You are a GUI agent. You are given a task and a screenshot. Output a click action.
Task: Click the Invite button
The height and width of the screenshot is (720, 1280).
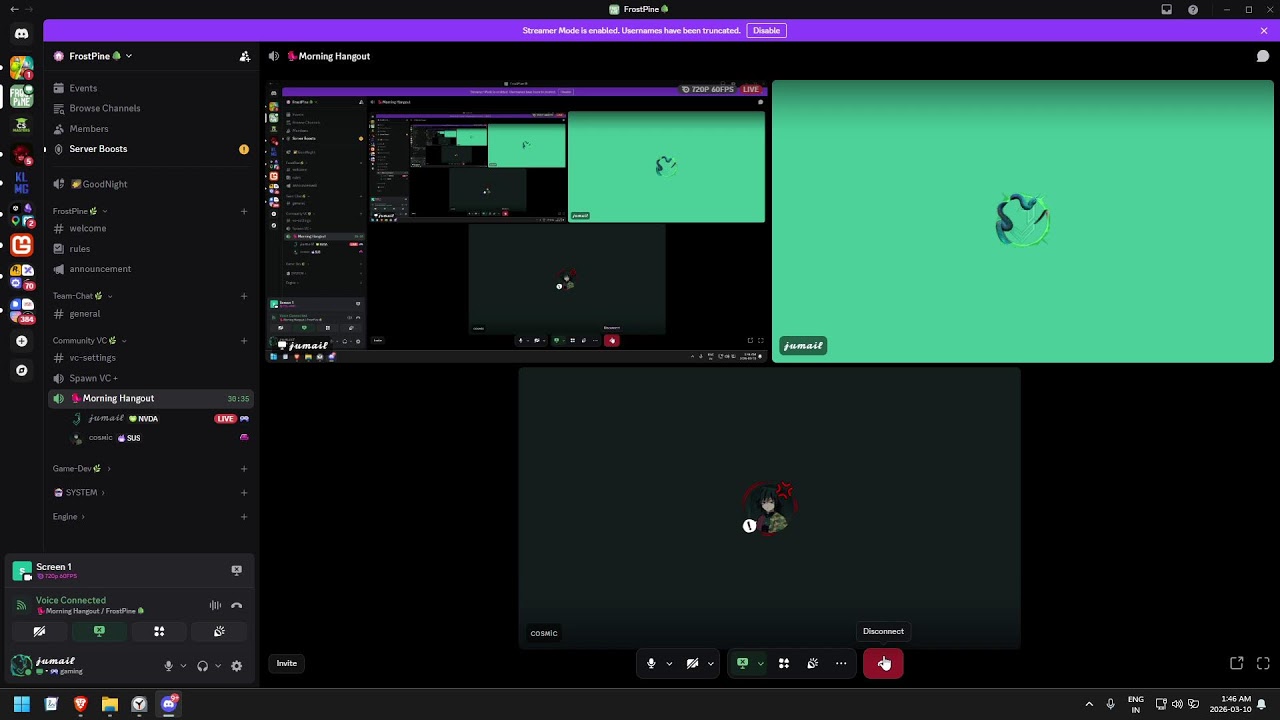287,663
